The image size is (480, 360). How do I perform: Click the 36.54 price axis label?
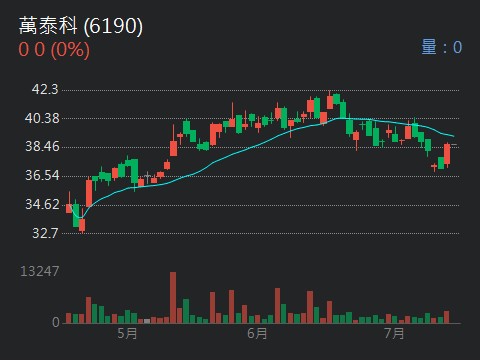(42, 175)
